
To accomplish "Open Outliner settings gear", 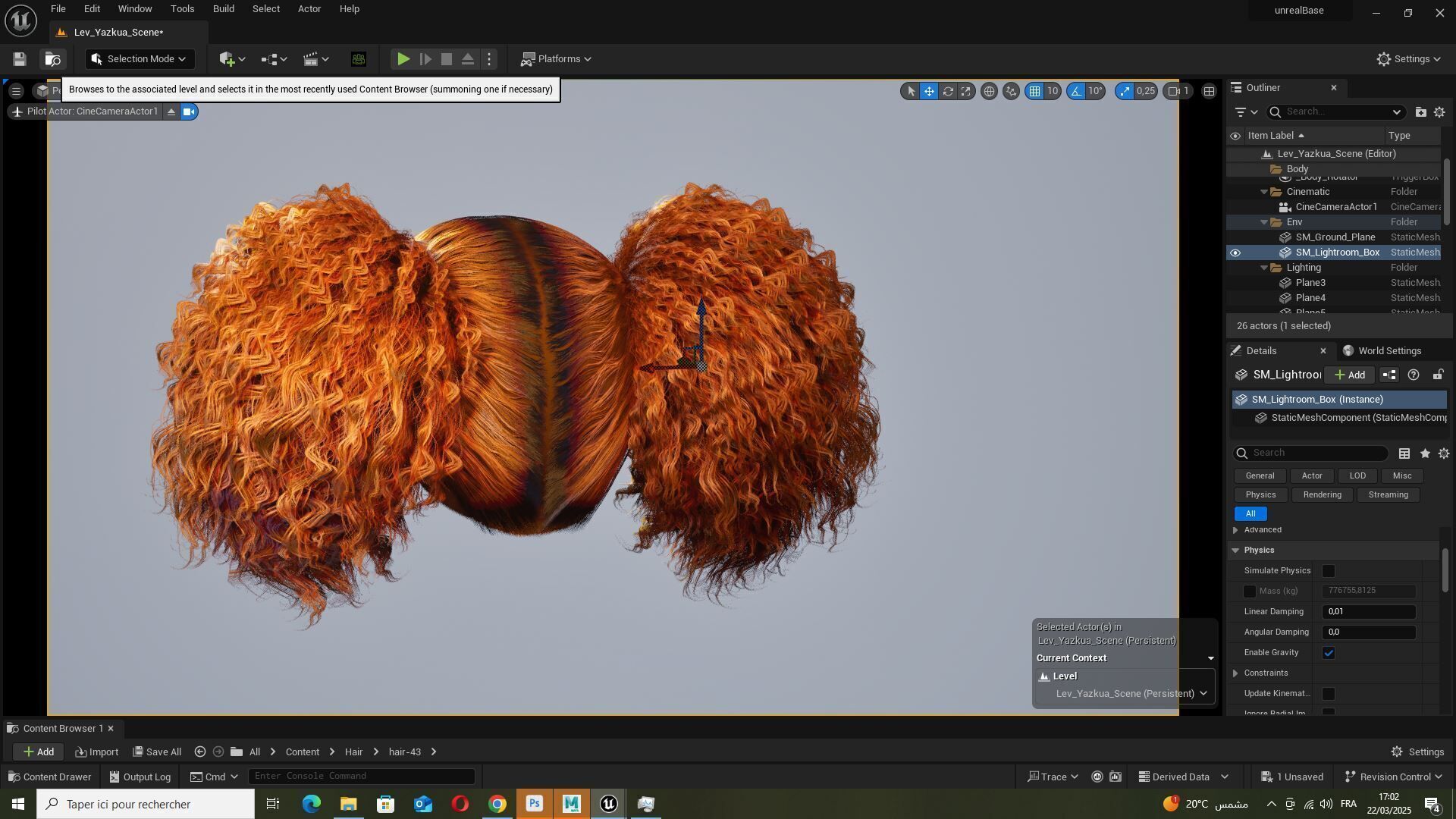I will [1439, 112].
